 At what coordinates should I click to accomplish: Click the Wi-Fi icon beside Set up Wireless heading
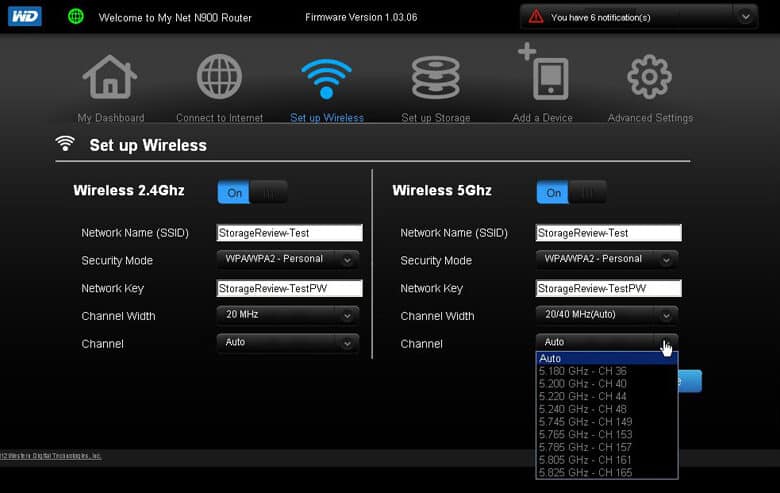click(x=65, y=144)
